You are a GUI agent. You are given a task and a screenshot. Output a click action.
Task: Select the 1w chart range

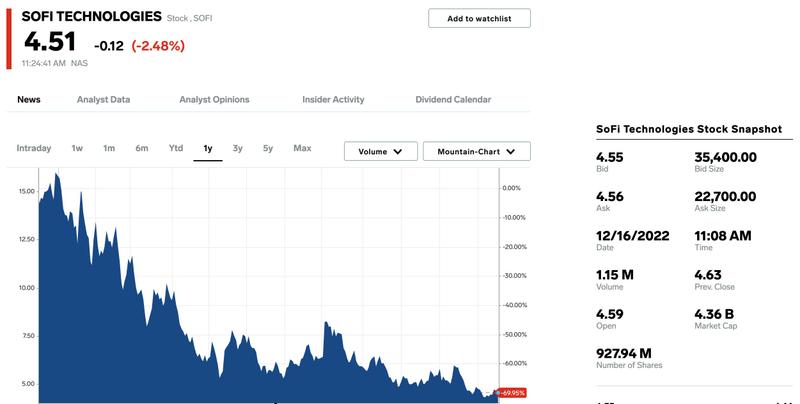(77, 148)
